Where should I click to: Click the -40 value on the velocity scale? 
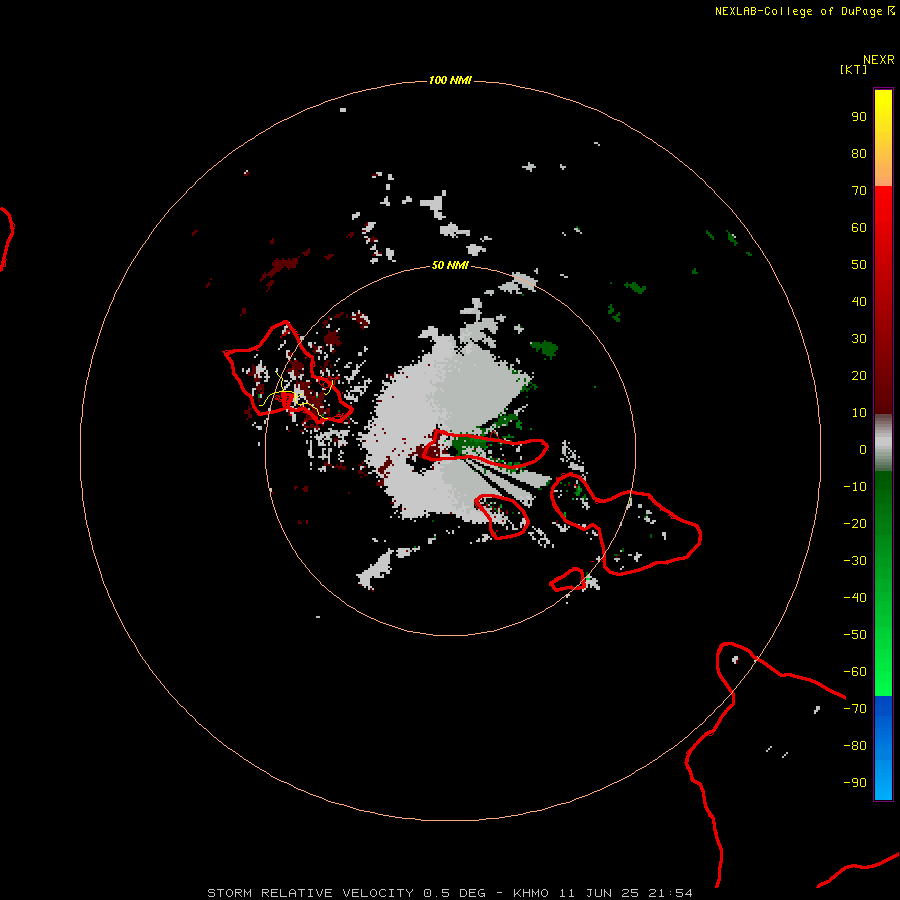click(x=855, y=598)
